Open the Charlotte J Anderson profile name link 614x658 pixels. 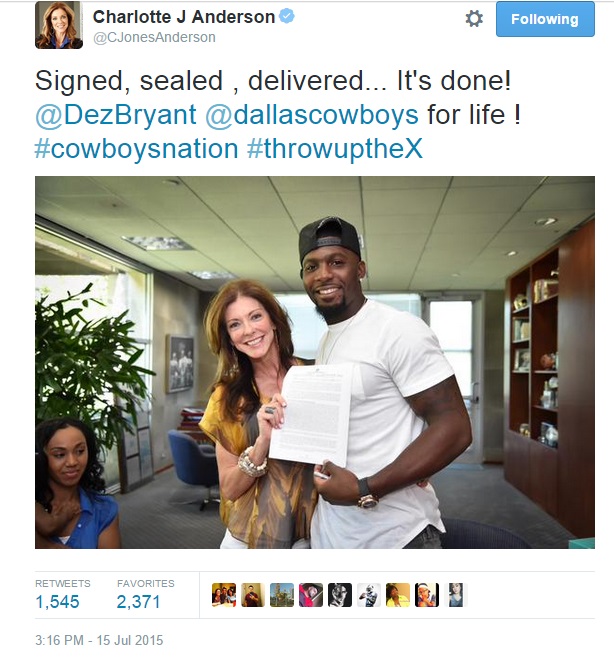[184, 17]
